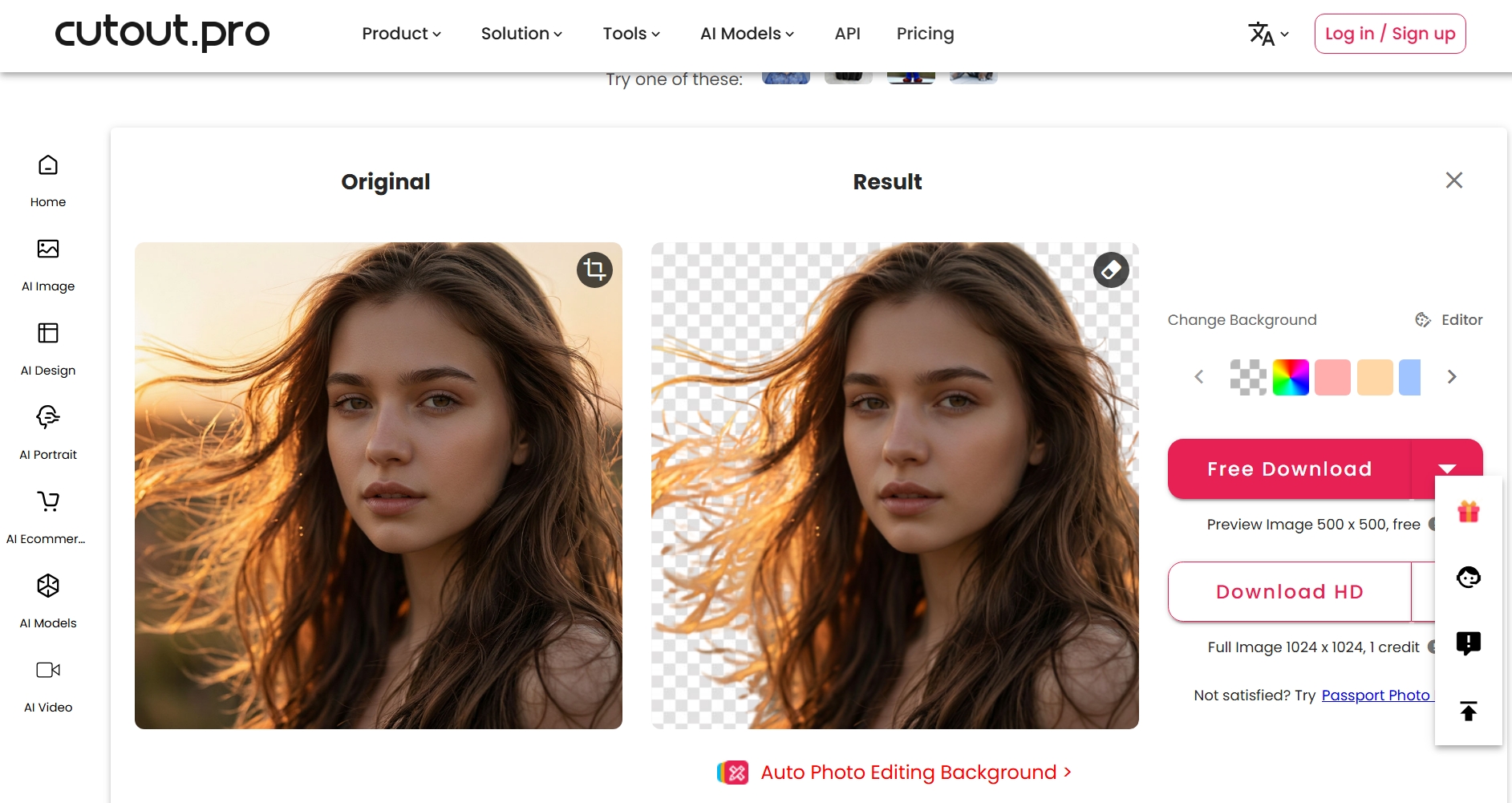
Task: Follow the Passport Photo link
Action: 1376,696
